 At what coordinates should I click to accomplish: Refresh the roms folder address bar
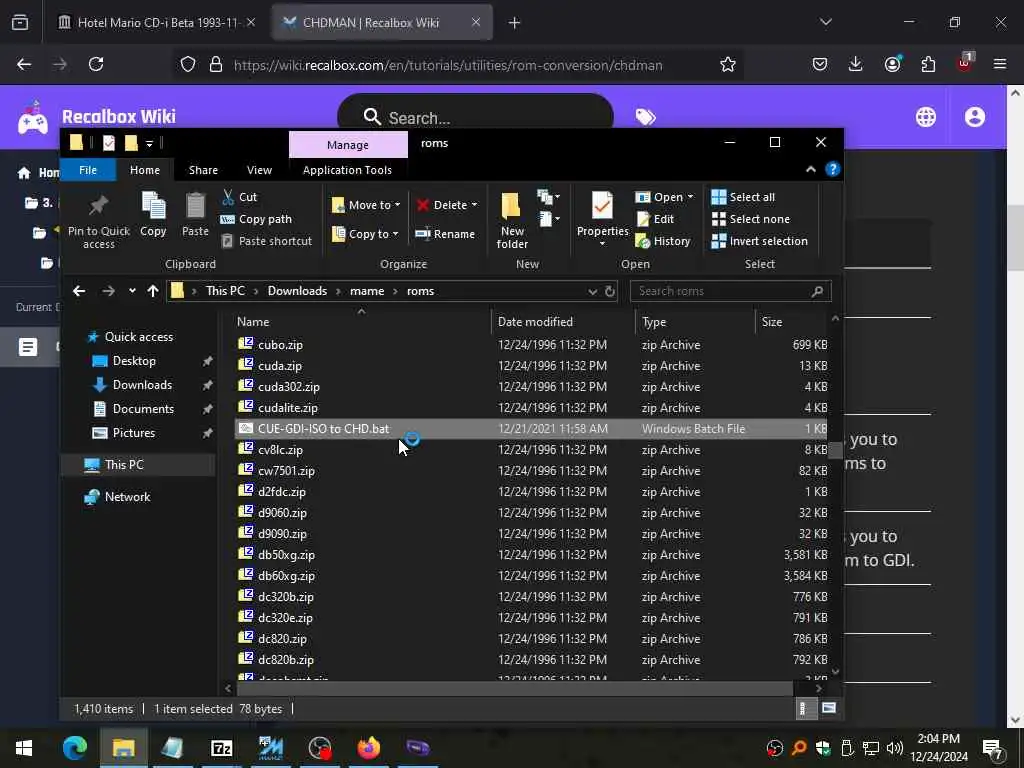coord(610,291)
